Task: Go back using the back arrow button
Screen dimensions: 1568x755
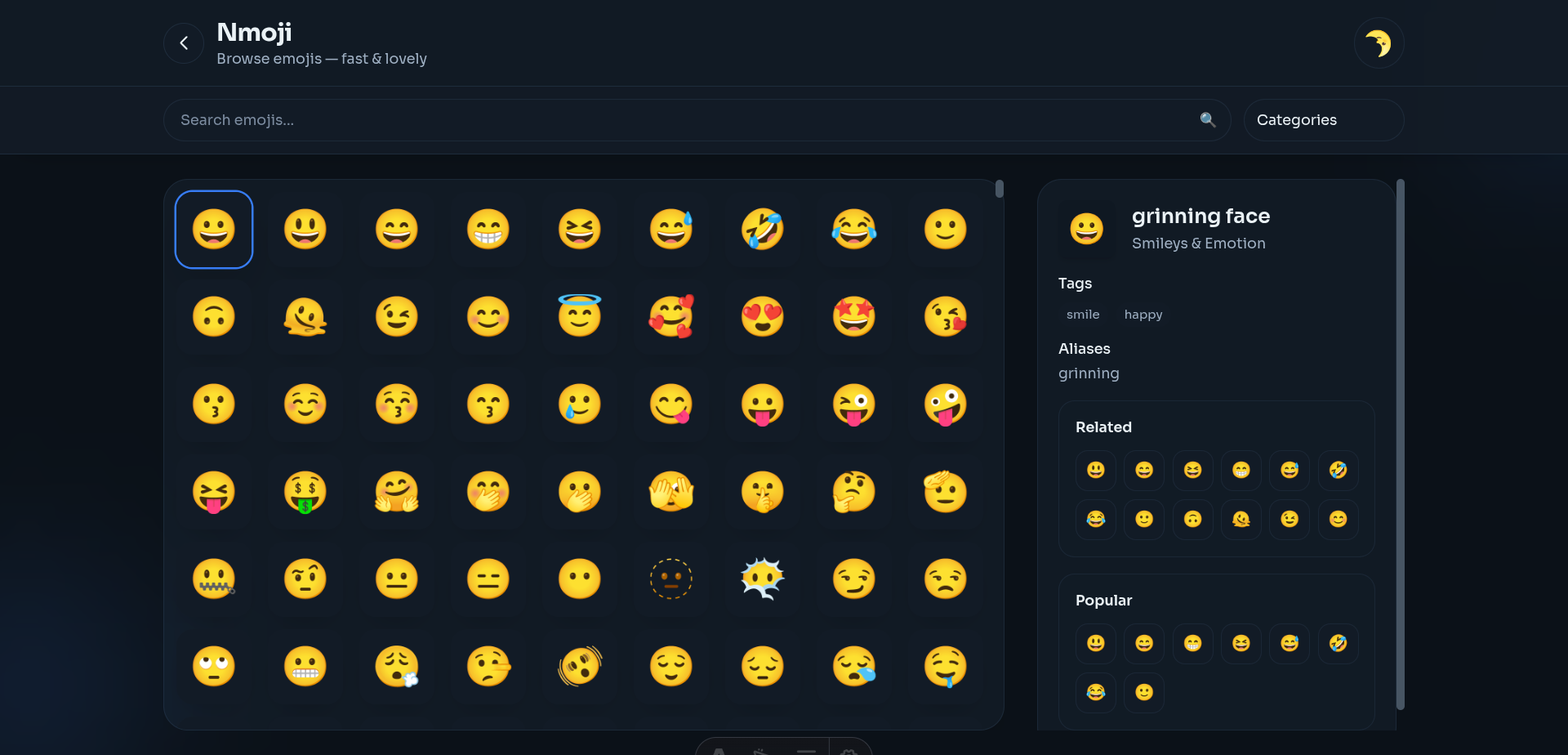Action: point(183,42)
